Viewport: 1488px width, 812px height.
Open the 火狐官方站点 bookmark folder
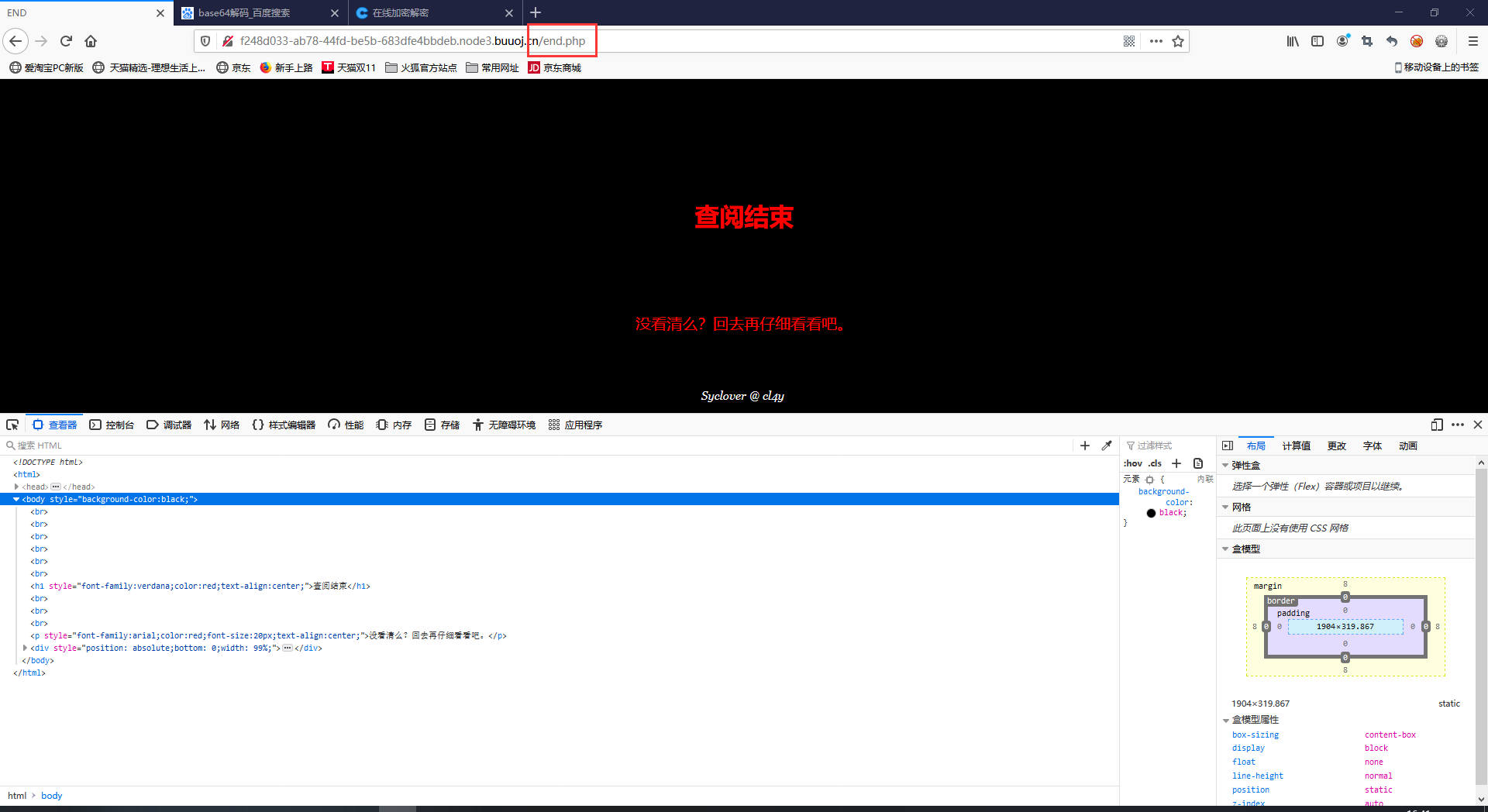(x=421, y=67)
